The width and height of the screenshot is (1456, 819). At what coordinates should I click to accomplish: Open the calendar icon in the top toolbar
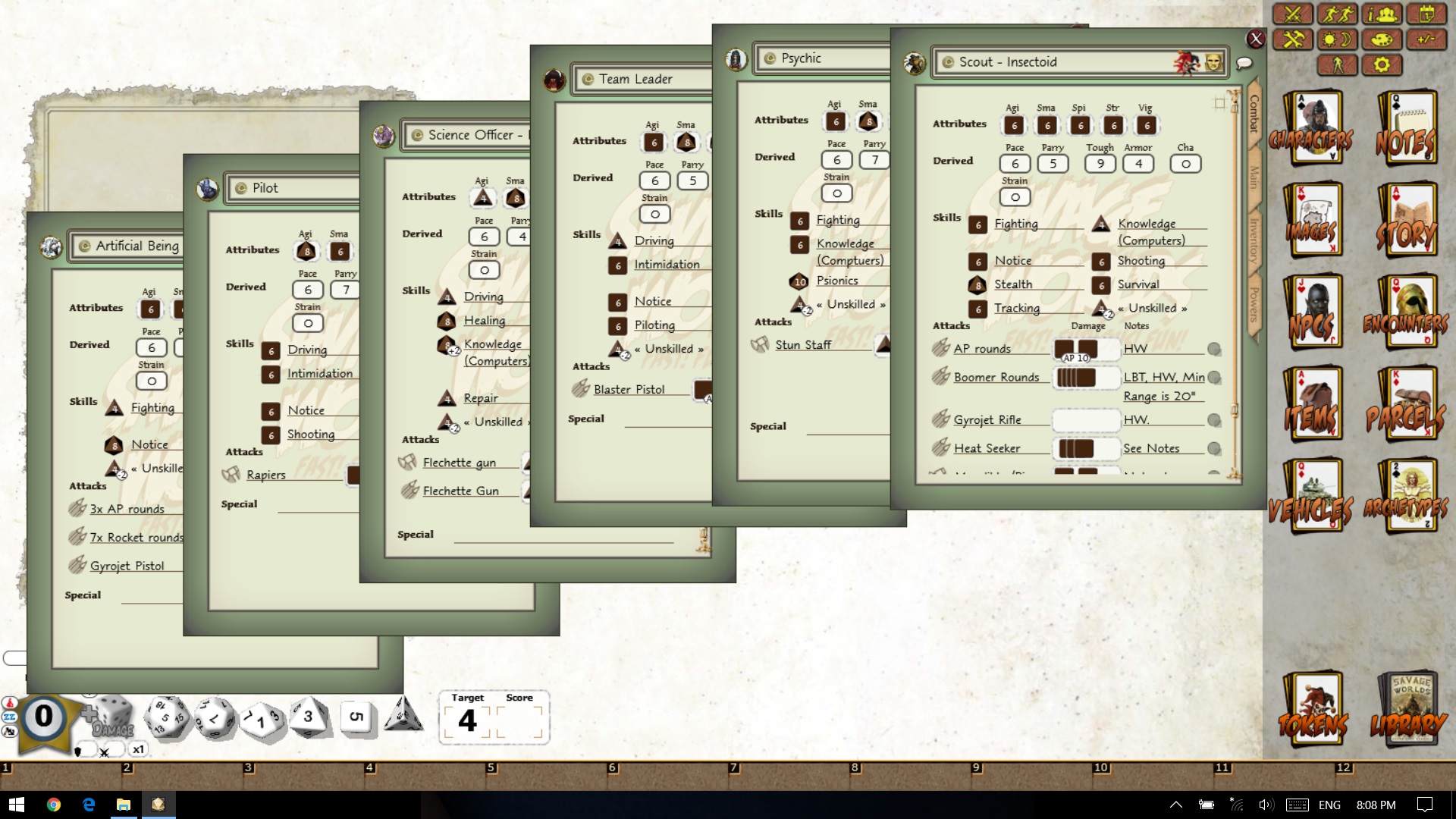point(1427,14)
